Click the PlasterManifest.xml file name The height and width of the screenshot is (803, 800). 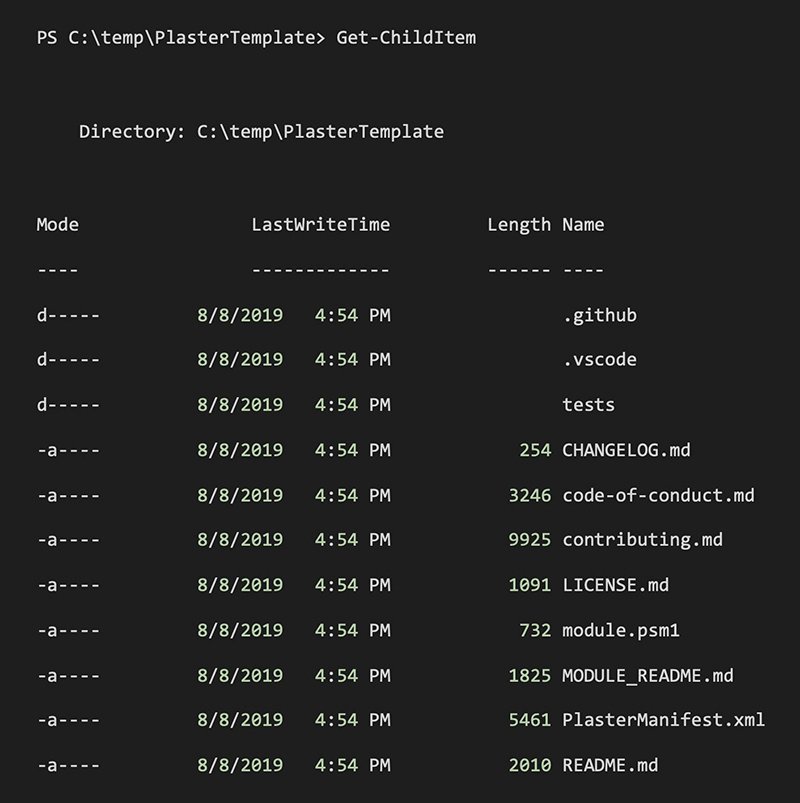(x=663, y=720)
